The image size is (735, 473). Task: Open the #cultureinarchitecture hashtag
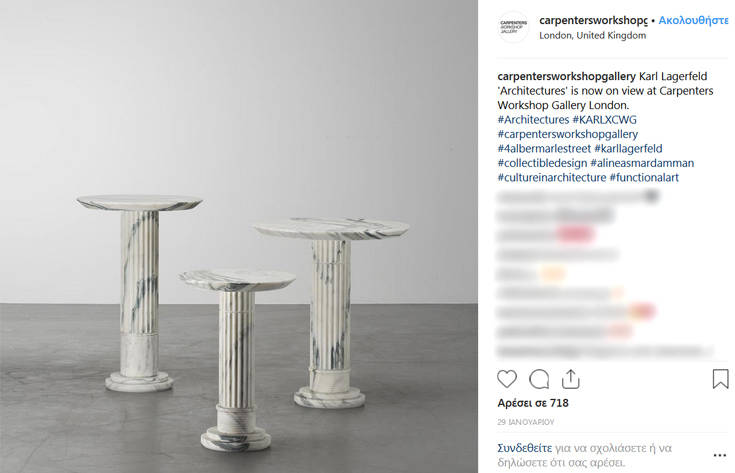click(x=552, y=178)
